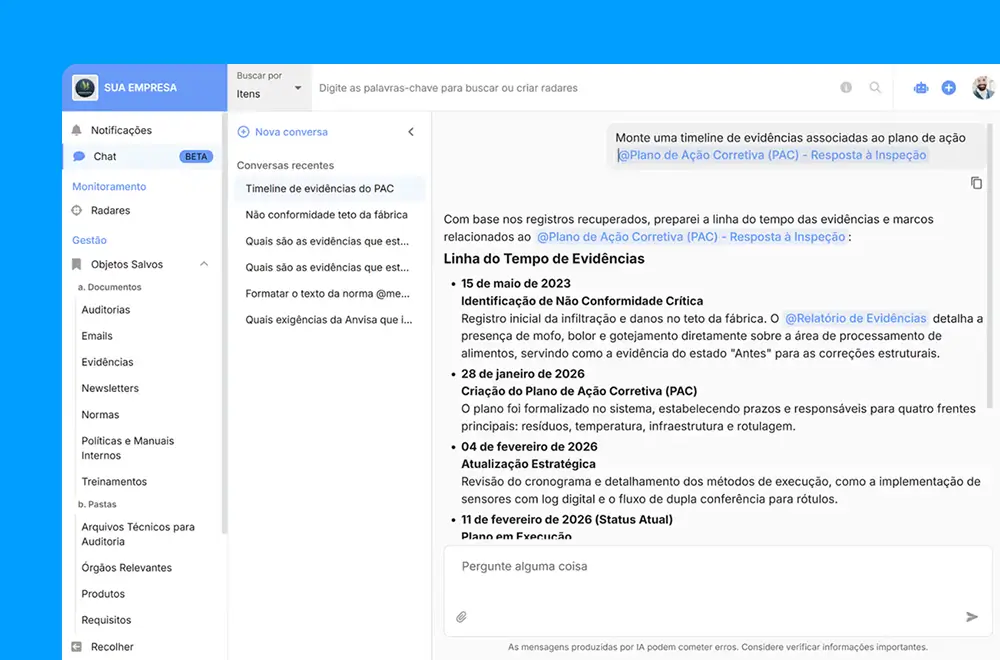The image size is (1000, 660).
Task: Open Plano de Ação Corretiva mention in AI reply
Action: click(691, 237)
